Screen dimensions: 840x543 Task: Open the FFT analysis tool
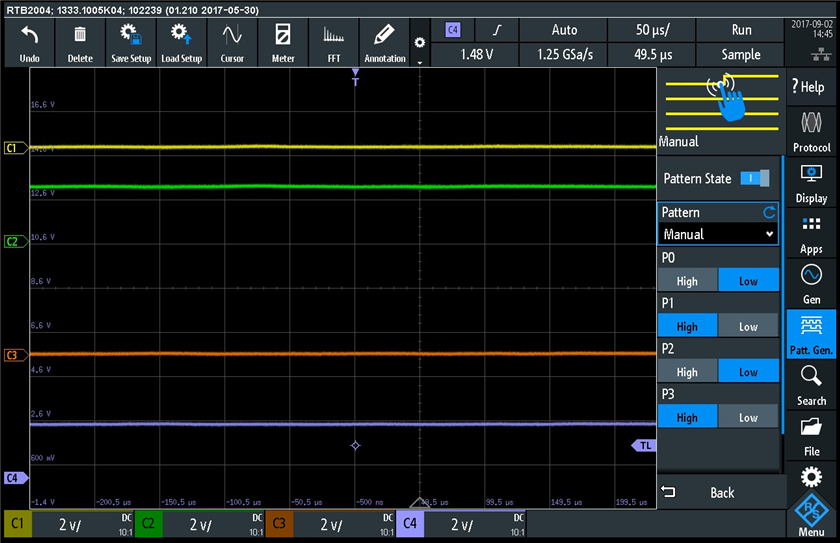click(x=334, y=43)
